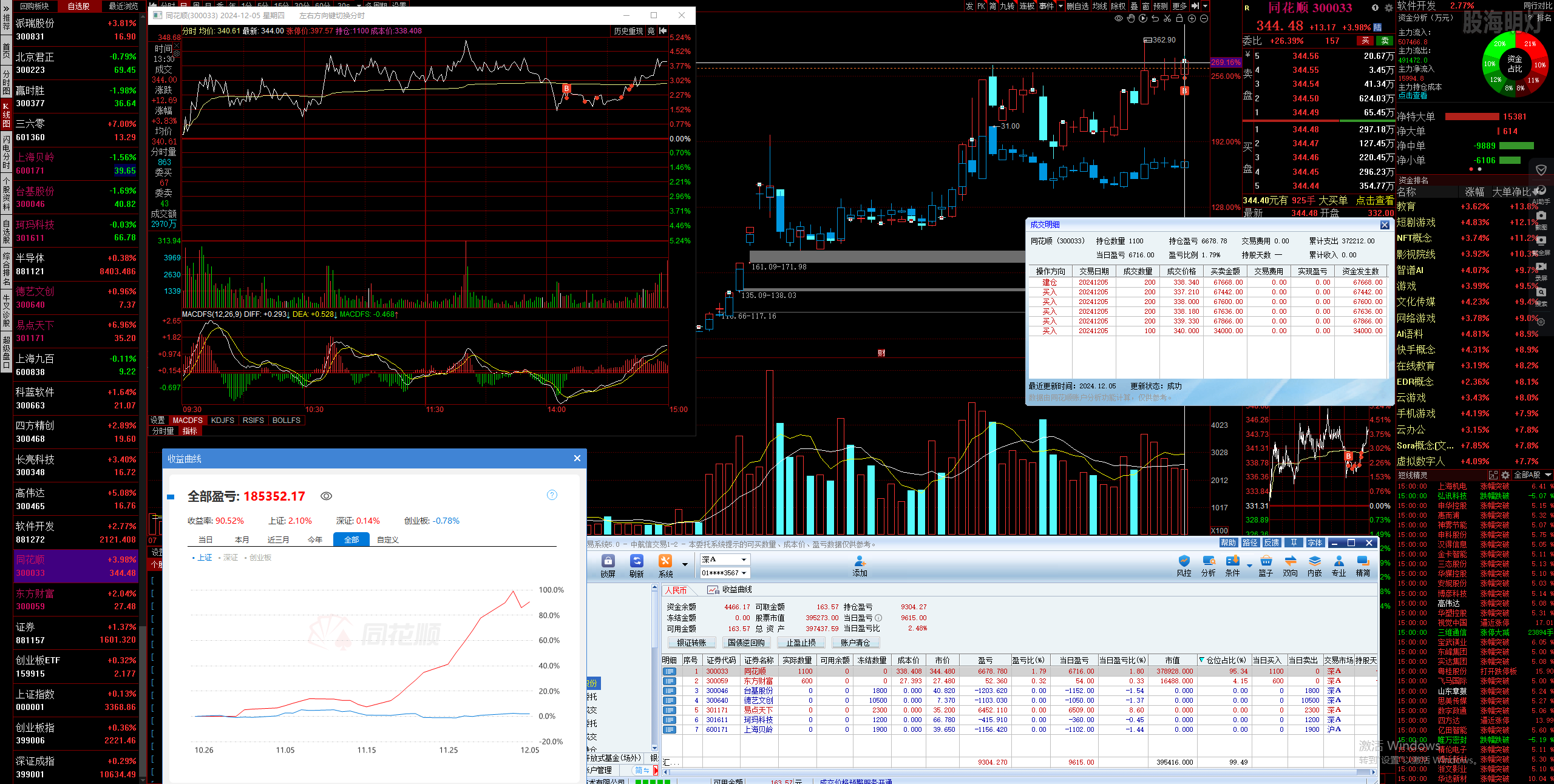The height and width of the screenshot is (784, 1554).
Task: Click the 银证转账 button
Action: pos(692,643)
